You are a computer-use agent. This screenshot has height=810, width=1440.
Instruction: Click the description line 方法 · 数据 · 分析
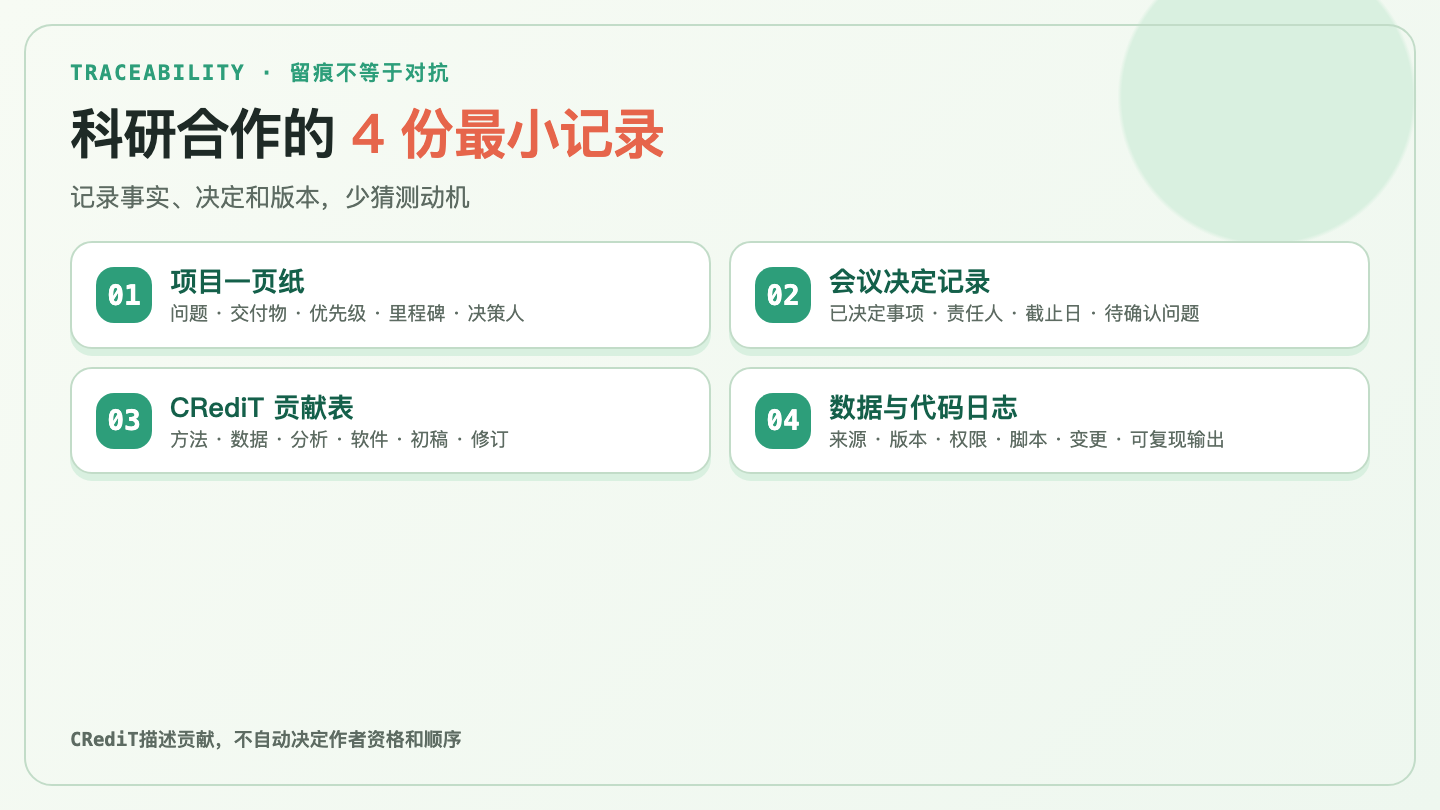pos(339,440)
